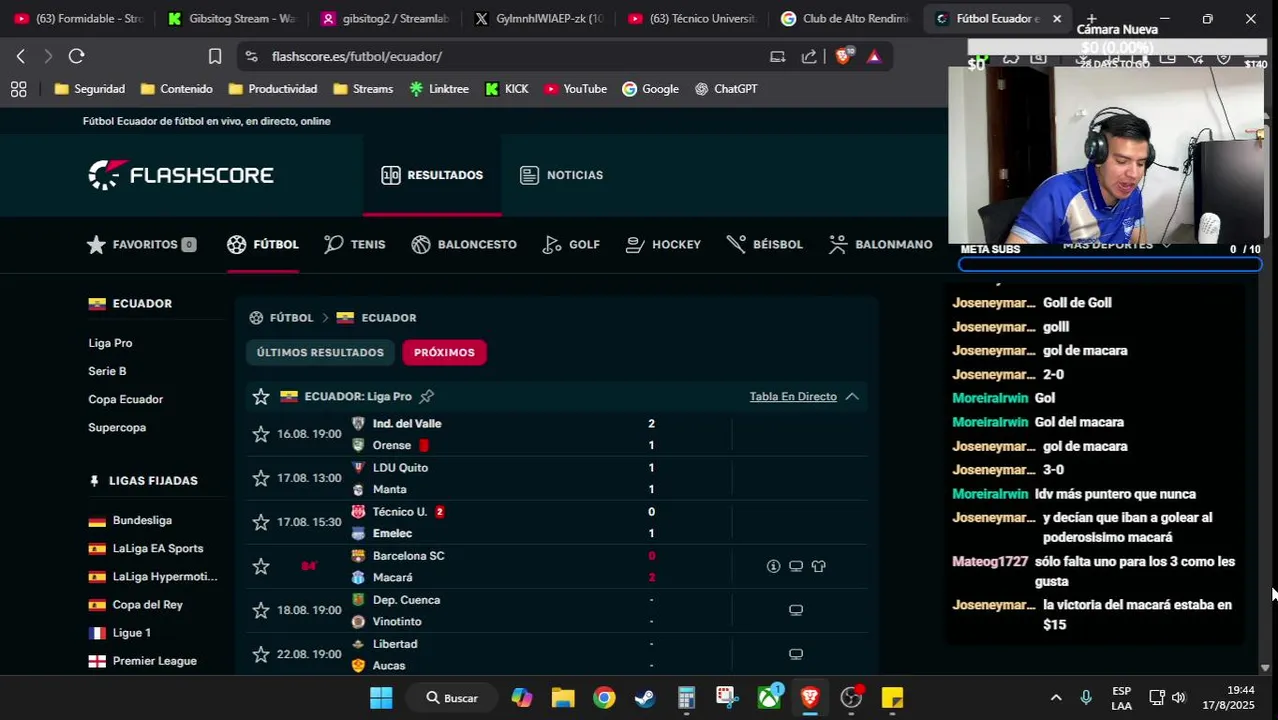
Task: Open KICK bookmark
Action: click(507, 89)
